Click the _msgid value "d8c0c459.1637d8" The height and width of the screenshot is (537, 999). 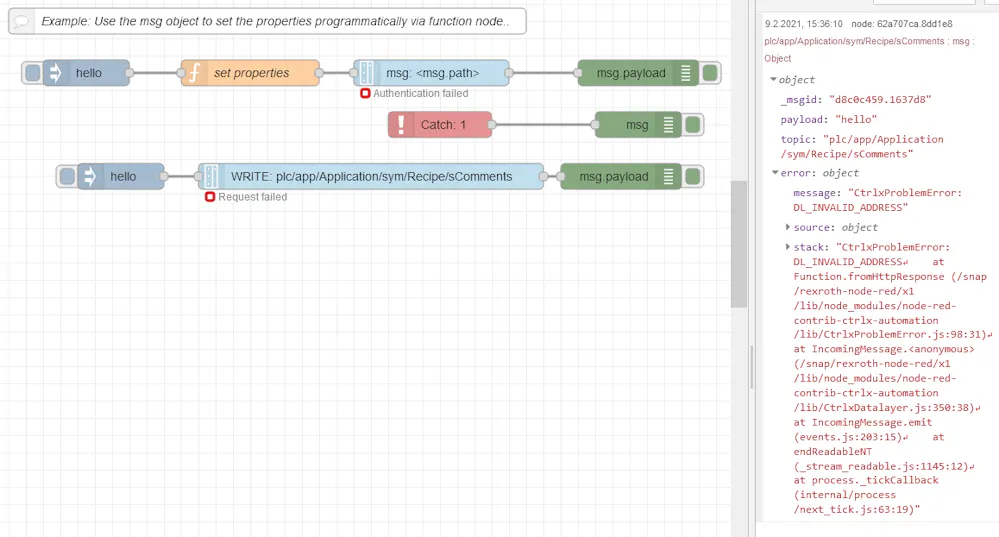coord(880,99)
